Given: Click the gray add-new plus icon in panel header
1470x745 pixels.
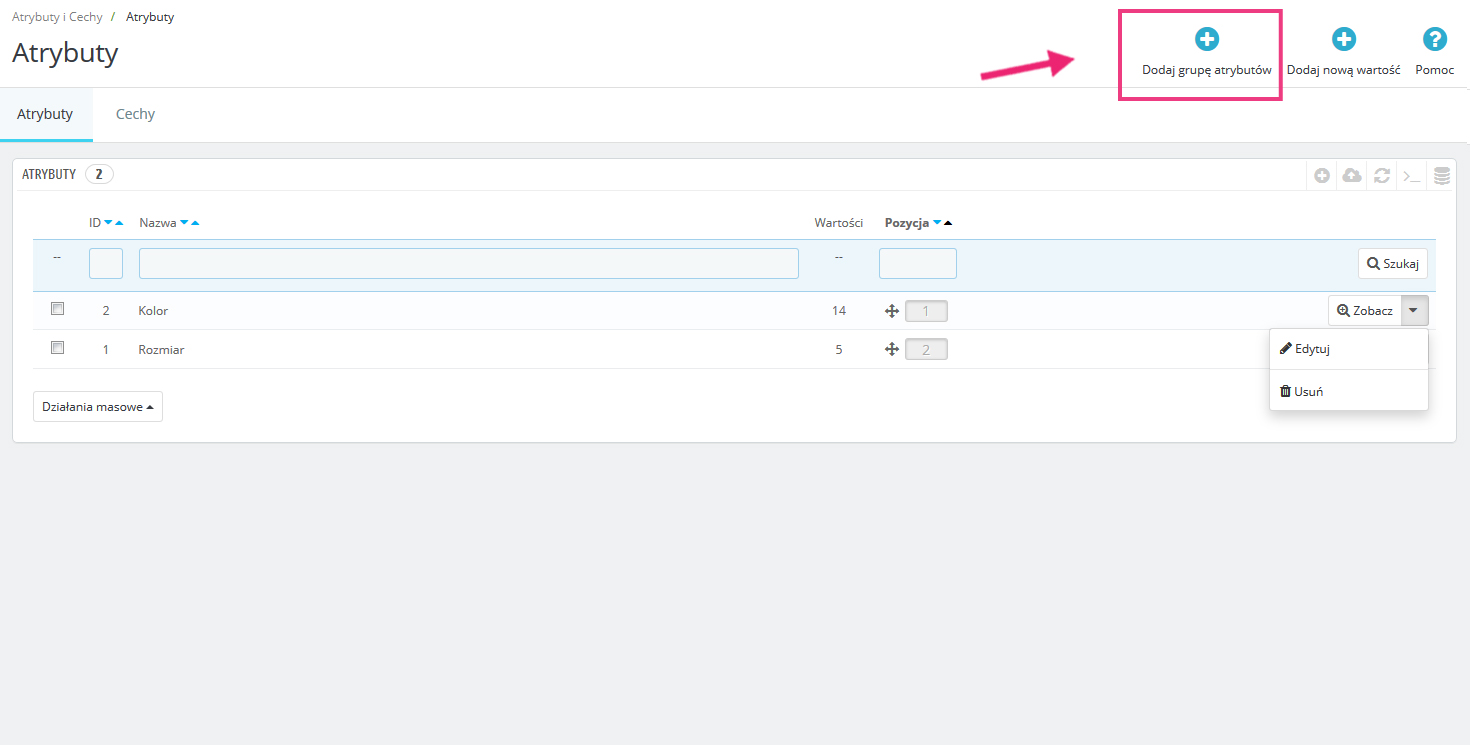Looking at the screenshot, I should pos(1322,176).
